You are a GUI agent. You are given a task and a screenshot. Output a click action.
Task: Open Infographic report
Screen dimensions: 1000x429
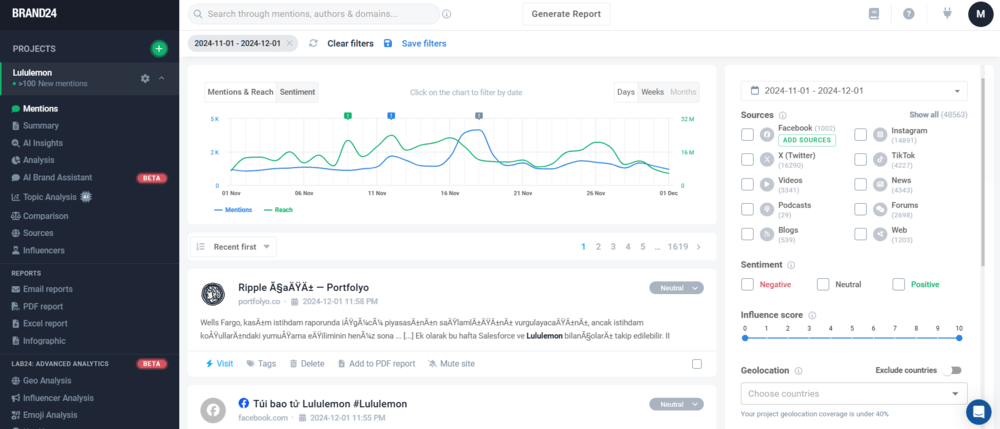pos(44,340)
